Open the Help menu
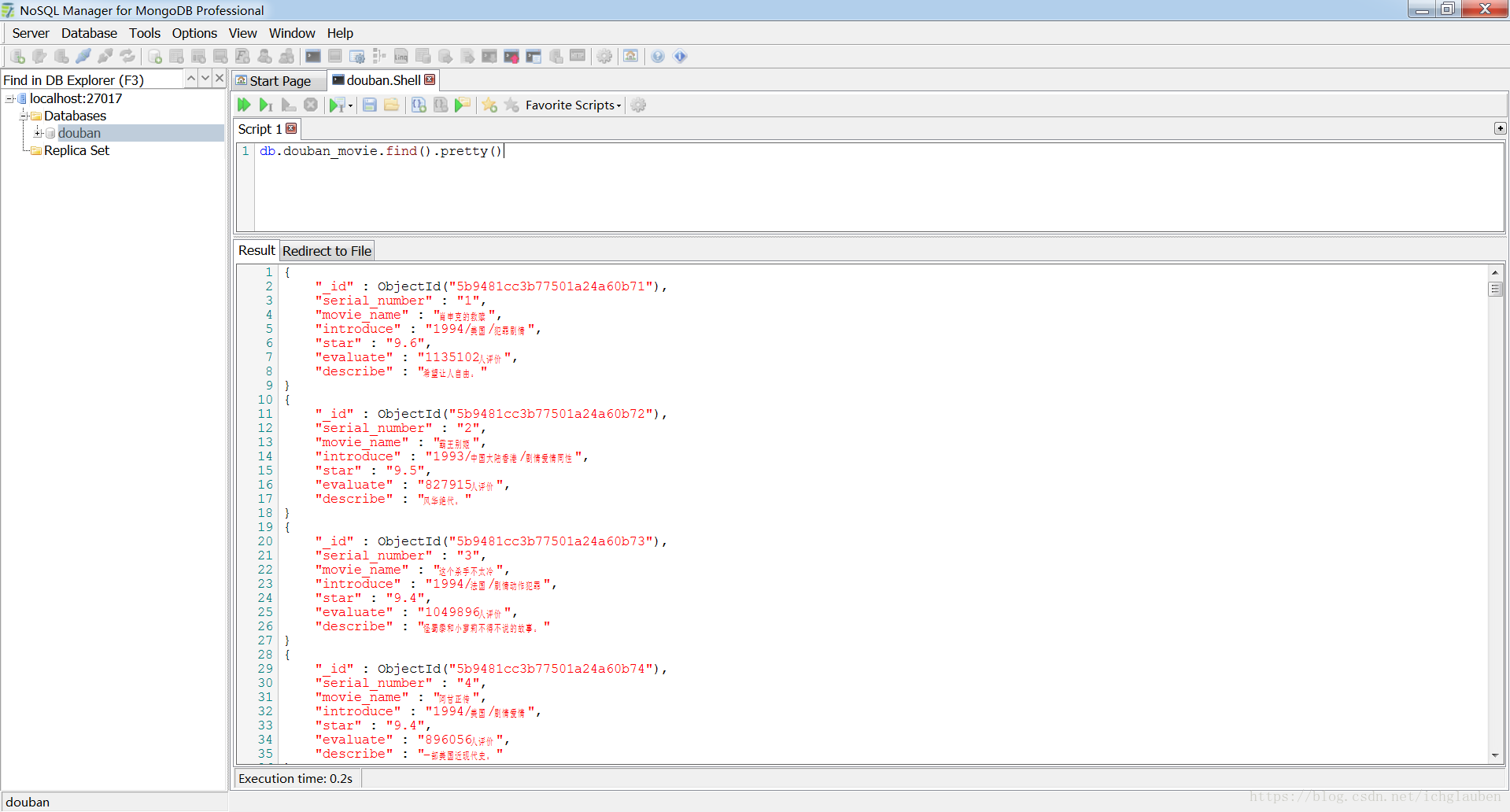The image size is (1510, 812). (x=340, y=33)
